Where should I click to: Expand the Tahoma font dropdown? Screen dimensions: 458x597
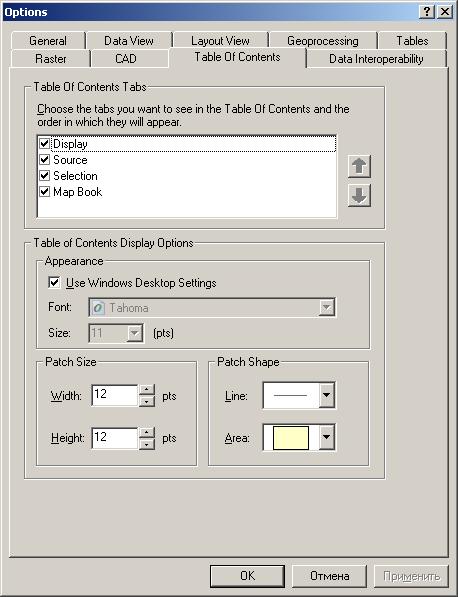327,307
